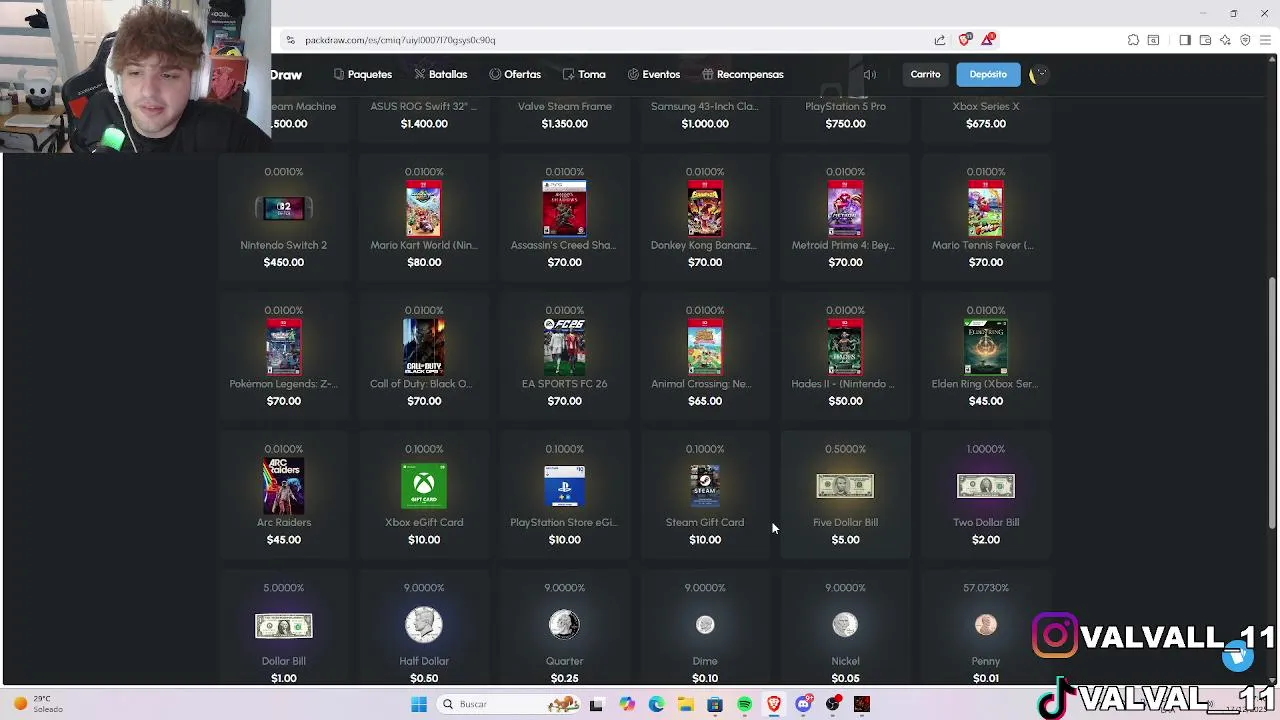Image resolution: width=1280 pixels, height=720 pixels.
Task: Open the Brave Wallet icon
Action: pyautogui.click(x=1205, y=40)
